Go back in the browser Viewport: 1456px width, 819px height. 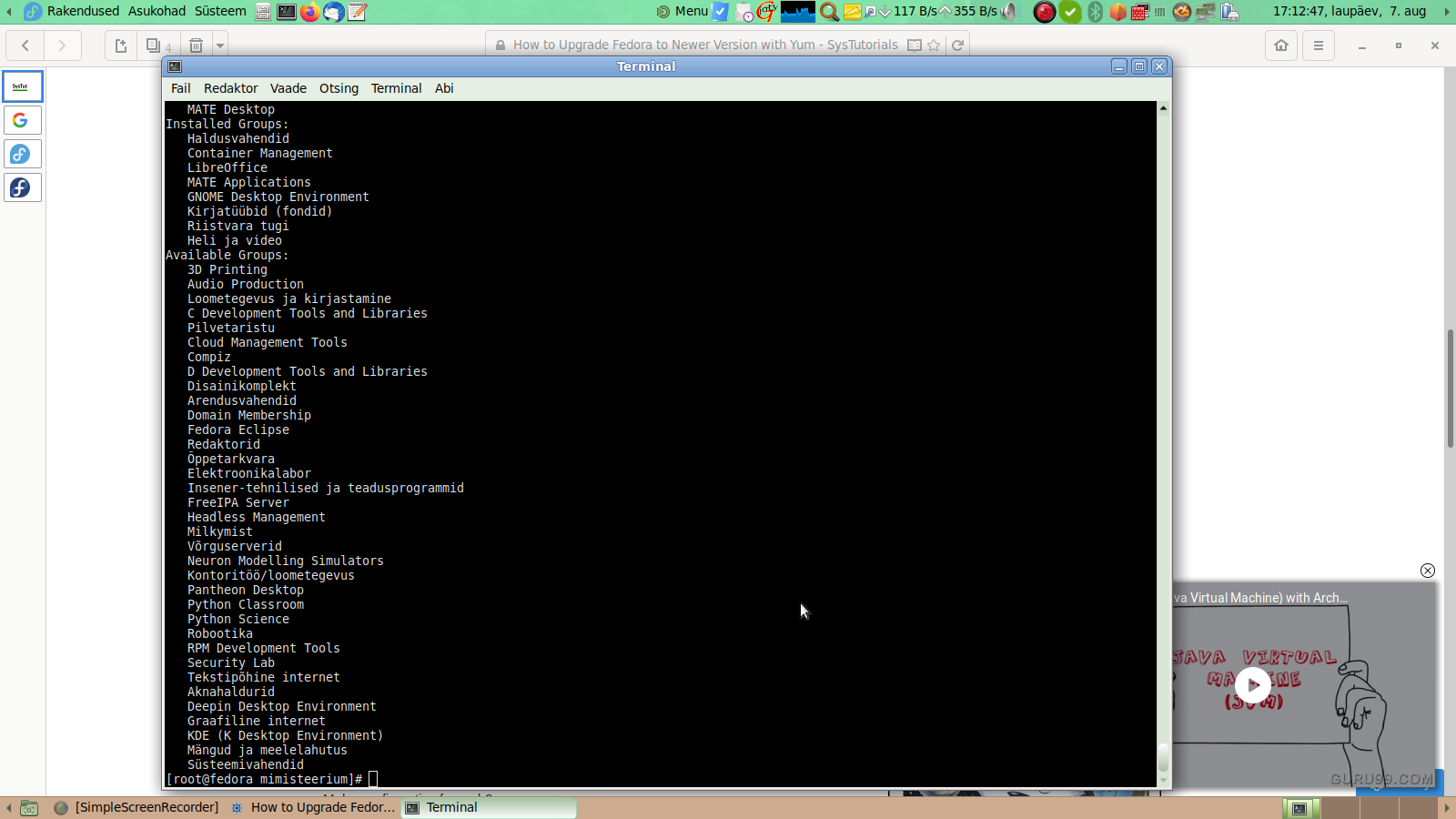coord(25,45)
